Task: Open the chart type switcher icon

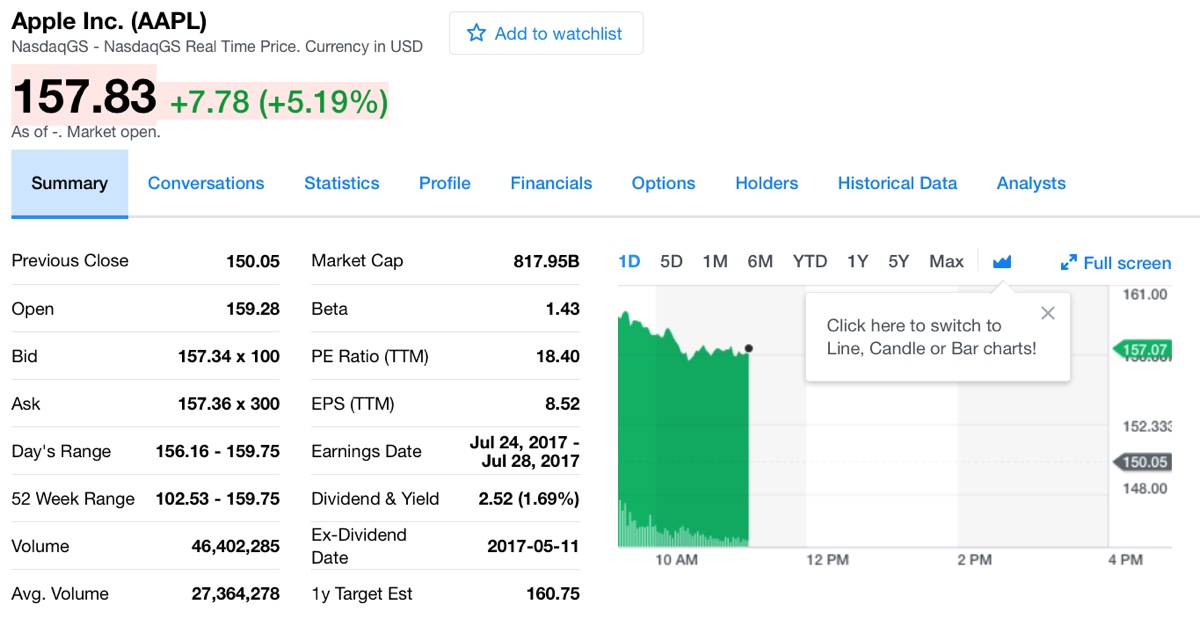Action: (1002, 262)
